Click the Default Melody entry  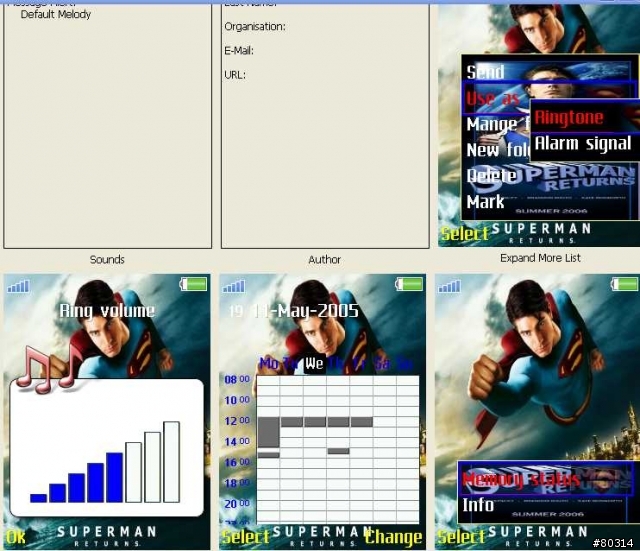pyautogui.click(x=56, y=15)
